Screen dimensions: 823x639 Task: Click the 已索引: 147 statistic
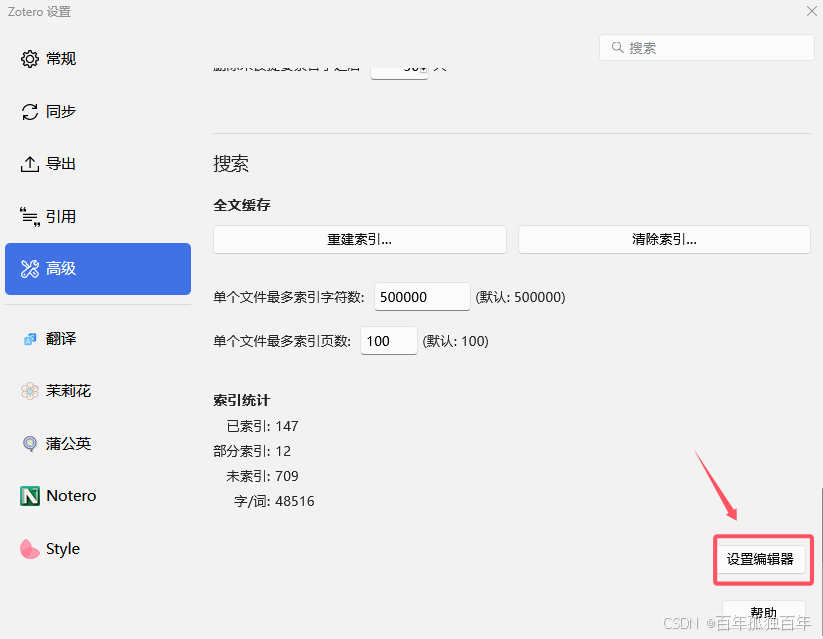(x=262, y=426)
